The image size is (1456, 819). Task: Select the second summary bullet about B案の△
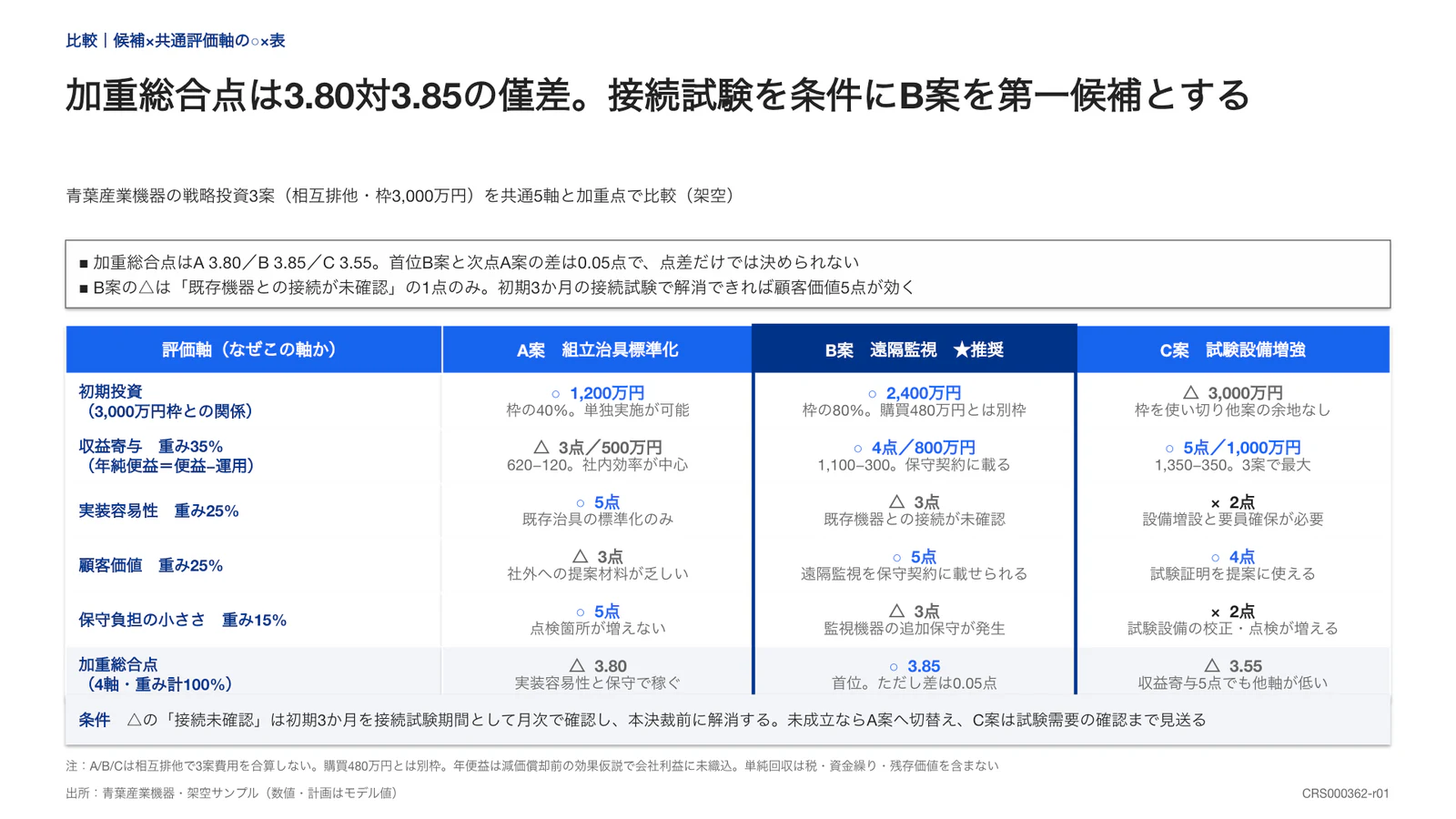[497, 288]
